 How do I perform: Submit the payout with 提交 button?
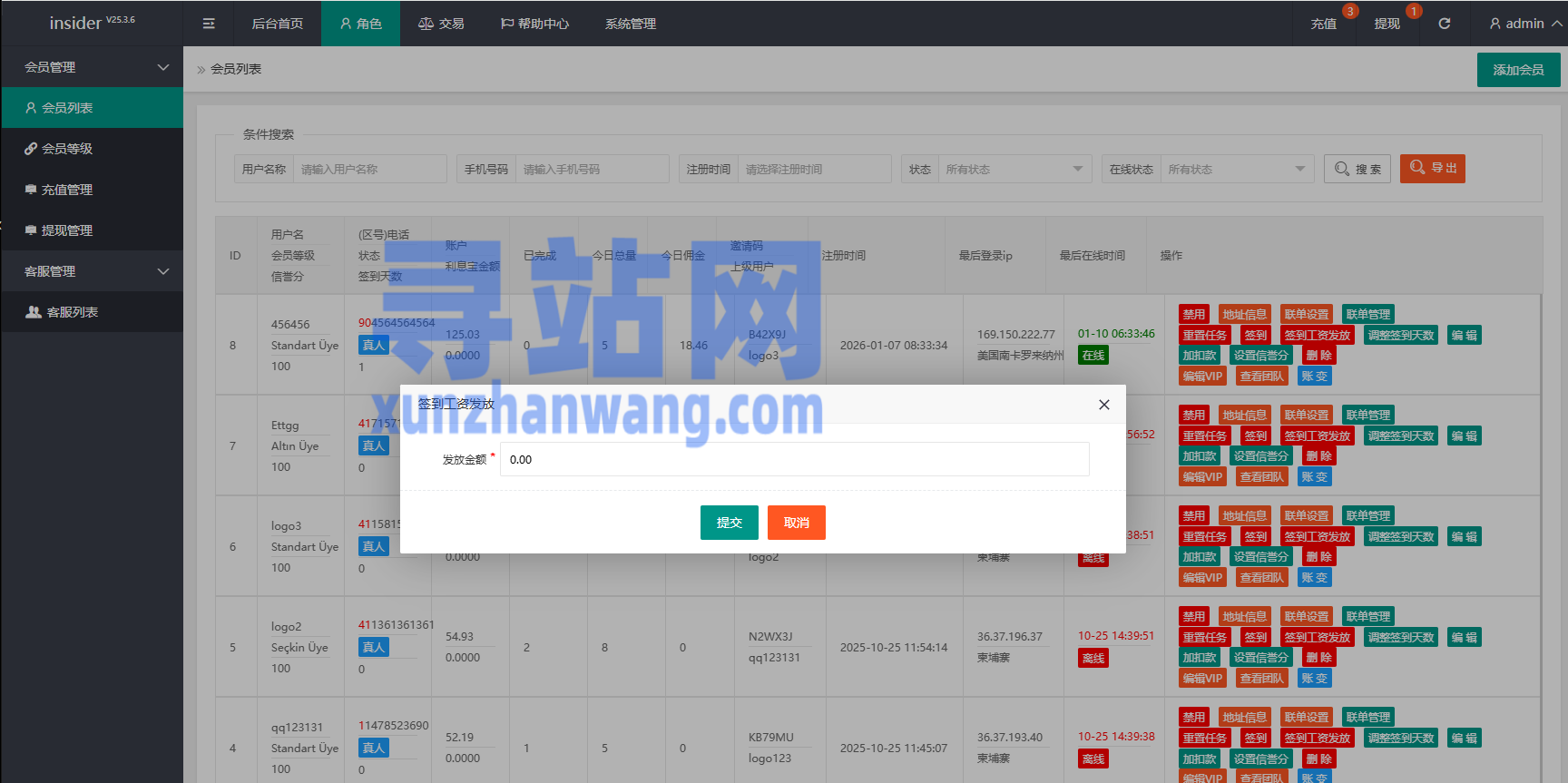pos(729,523)
